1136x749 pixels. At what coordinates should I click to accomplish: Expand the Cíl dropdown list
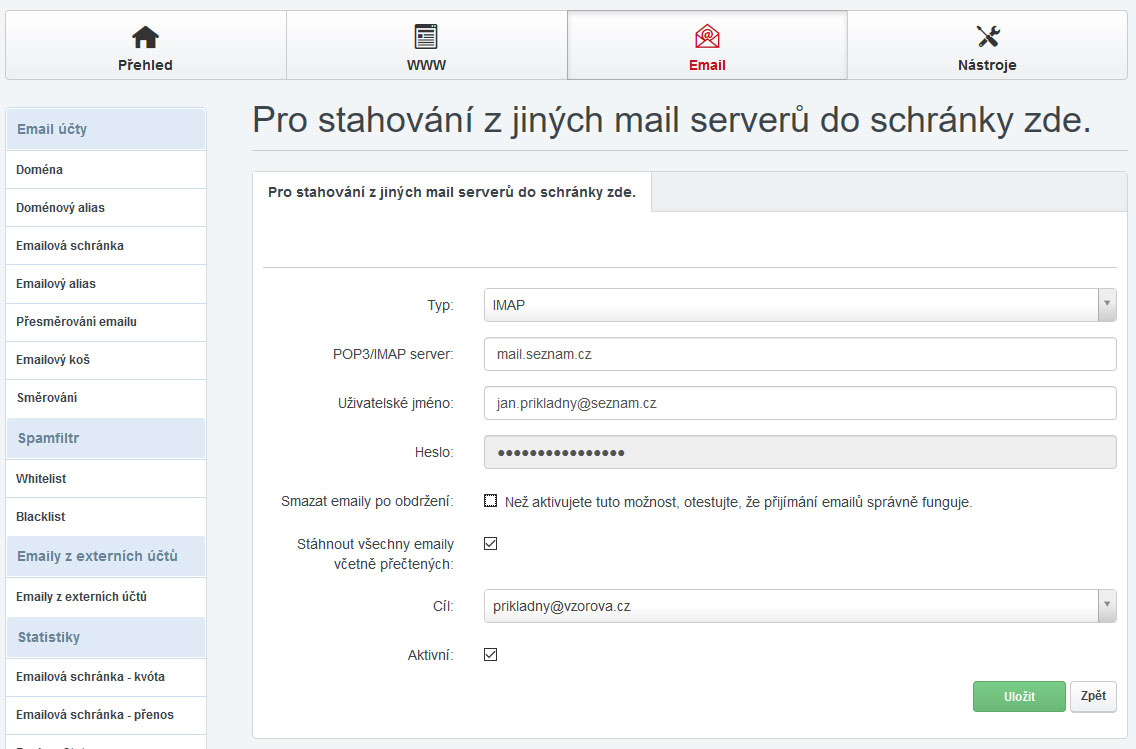[x=799, y=606]
